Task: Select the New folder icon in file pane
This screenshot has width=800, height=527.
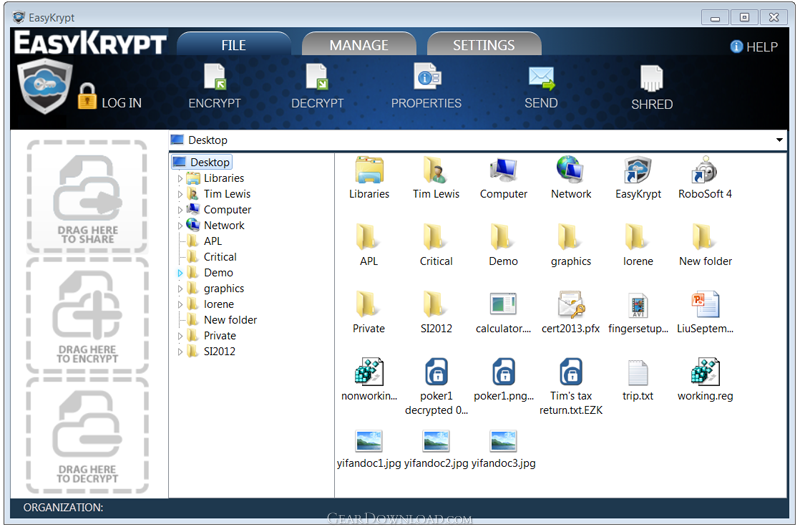Action: 704,237
